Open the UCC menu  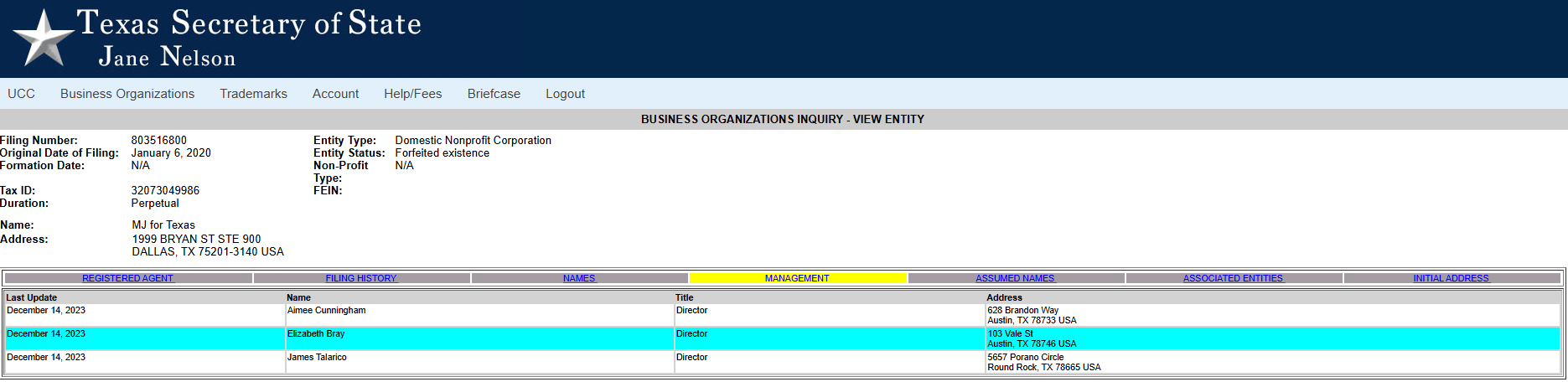tap(21, 94)
